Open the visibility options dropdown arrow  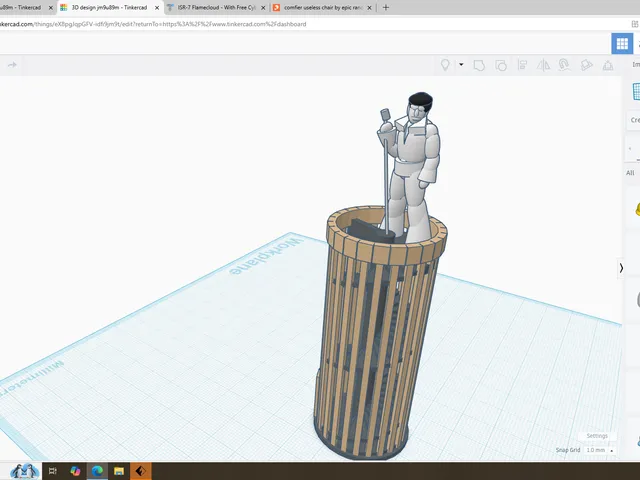tap(461, 64)
